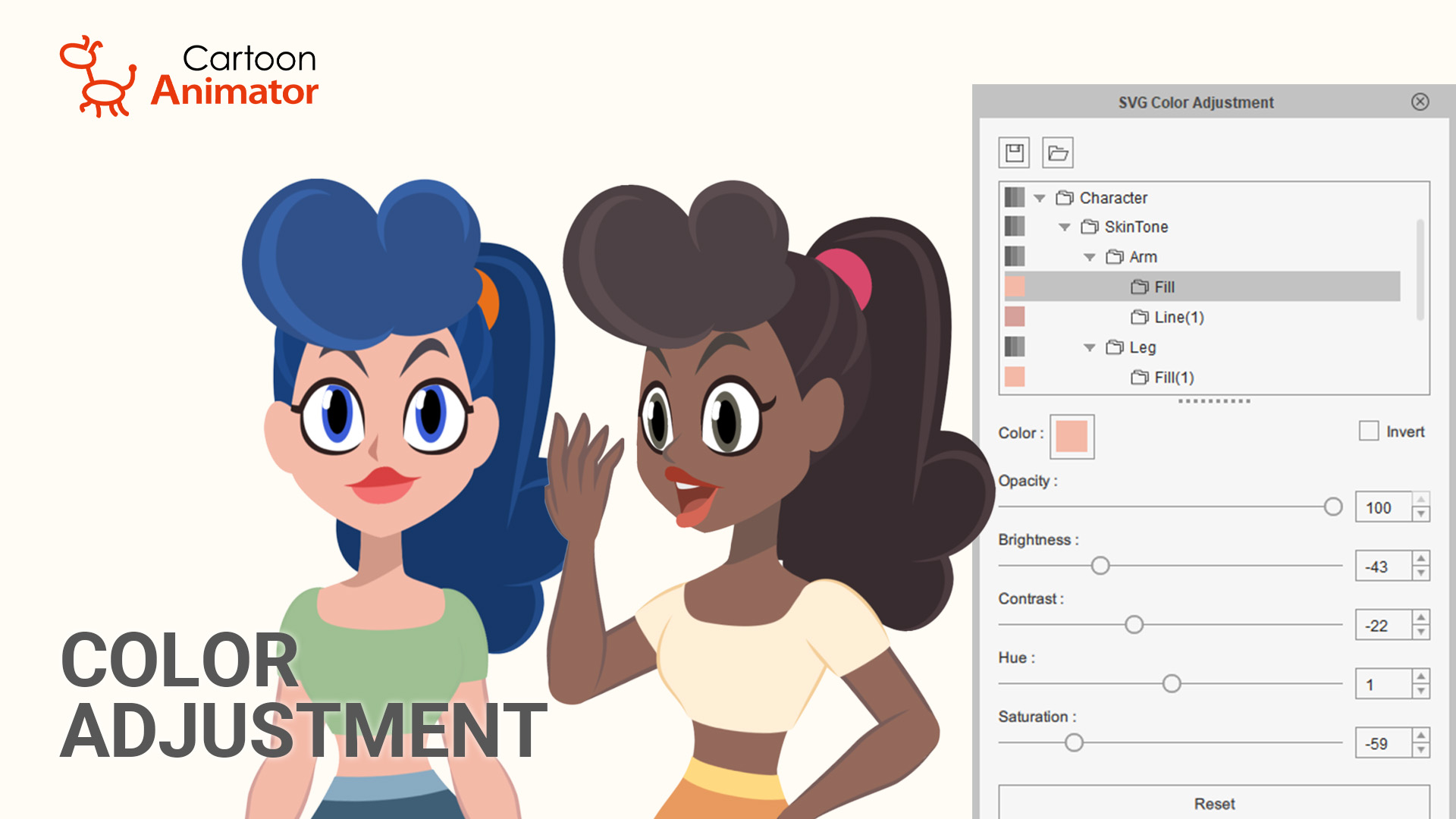The width and height of the screenshot is (1456, 819).
Task: Close the SVG Color Adjustment panel
Action: pyautogui.click(x=1420, y=102)
